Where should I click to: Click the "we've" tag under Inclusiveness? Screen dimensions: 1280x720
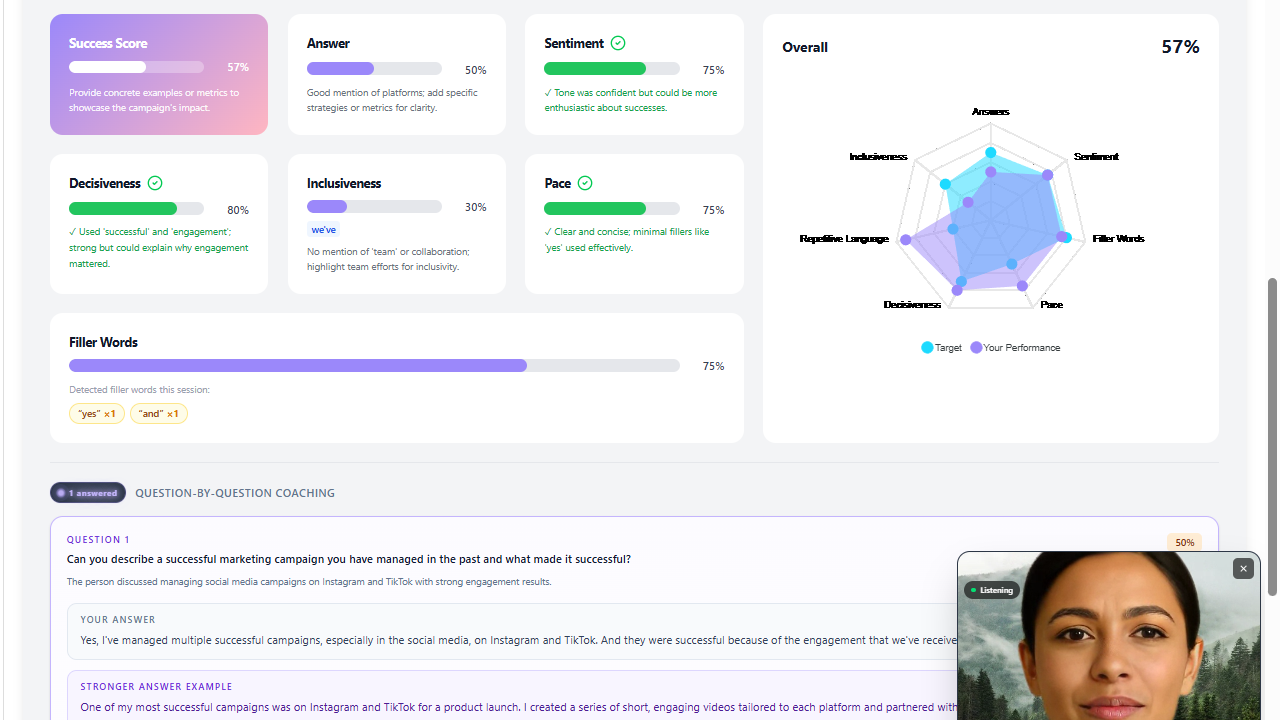(x=323, y=230)
